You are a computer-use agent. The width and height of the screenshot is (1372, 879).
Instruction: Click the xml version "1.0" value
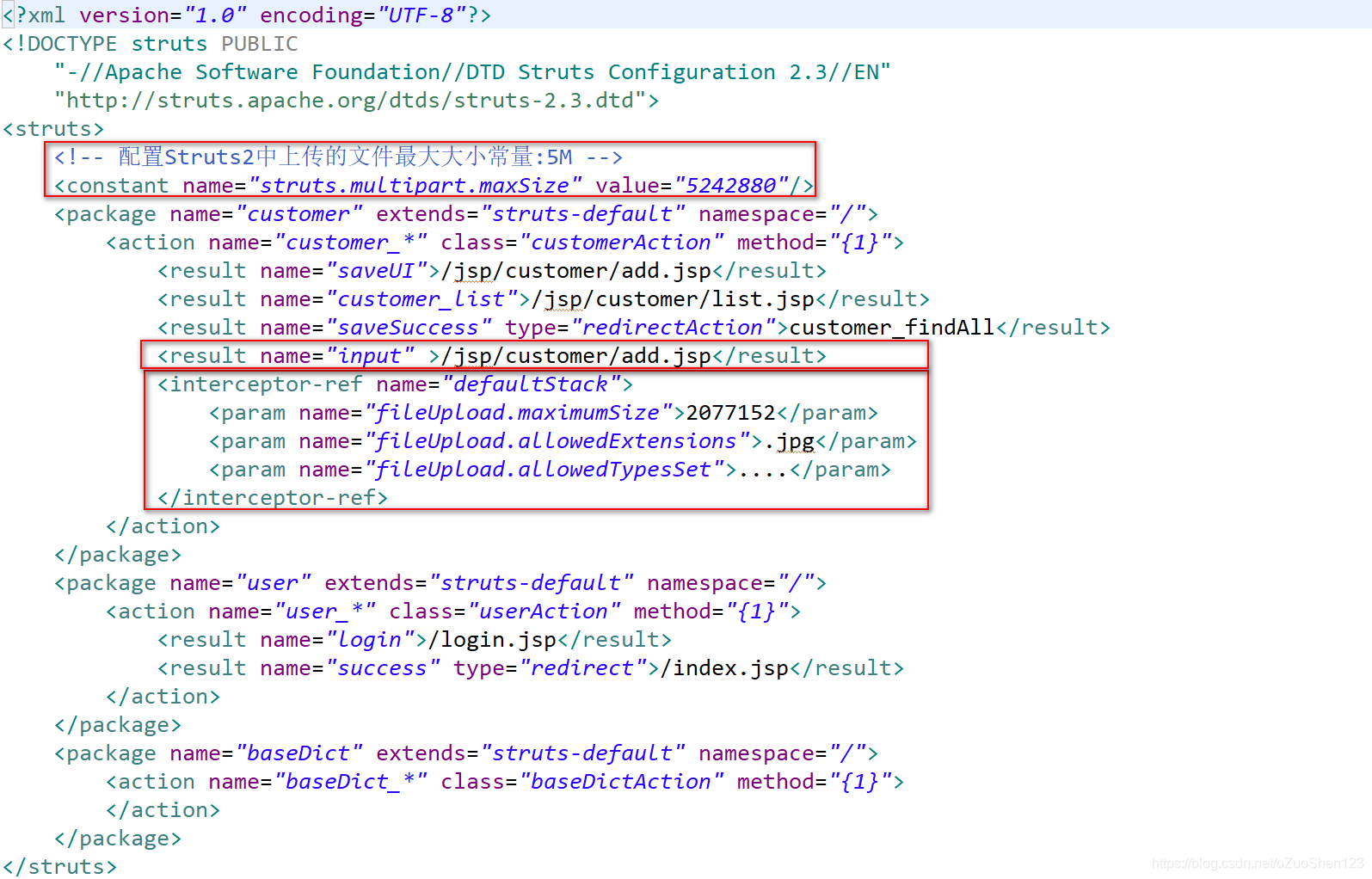pos(215,15)
